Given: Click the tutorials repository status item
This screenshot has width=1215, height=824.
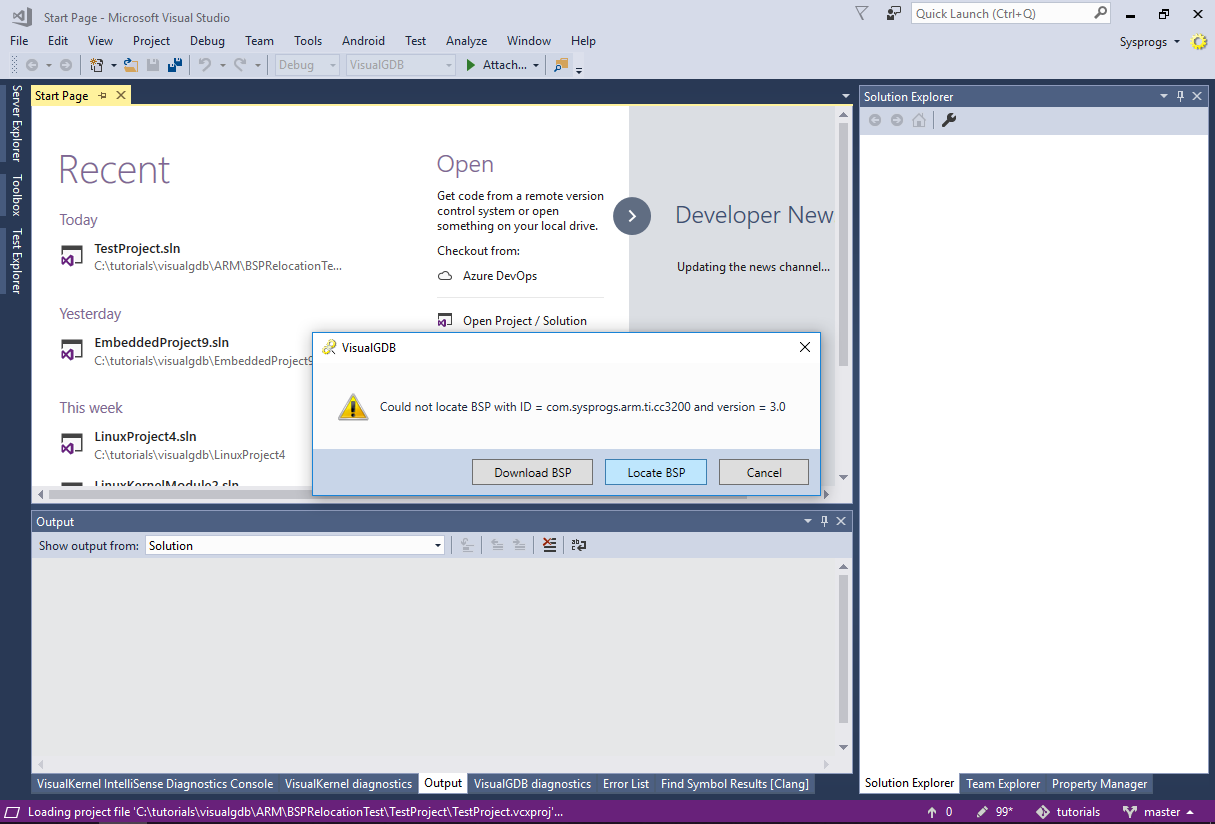Looking at the screenshot, I should click(x=1068, y=812).
